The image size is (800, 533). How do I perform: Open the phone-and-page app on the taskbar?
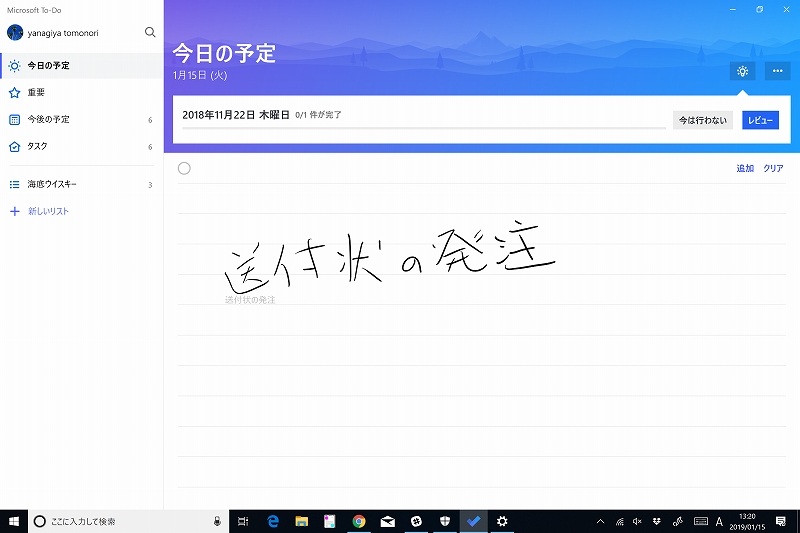click(x=330, y=521)
